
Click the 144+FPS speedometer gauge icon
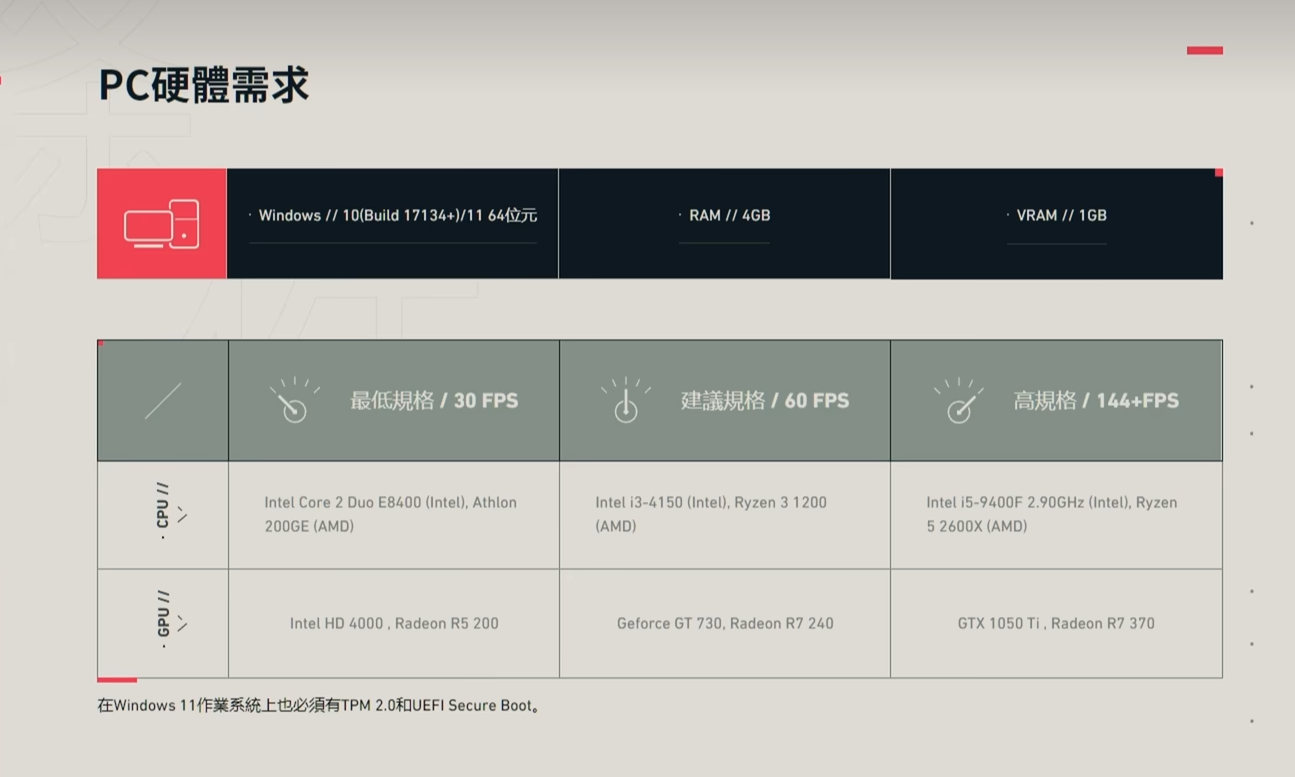(x=958, y=400)
